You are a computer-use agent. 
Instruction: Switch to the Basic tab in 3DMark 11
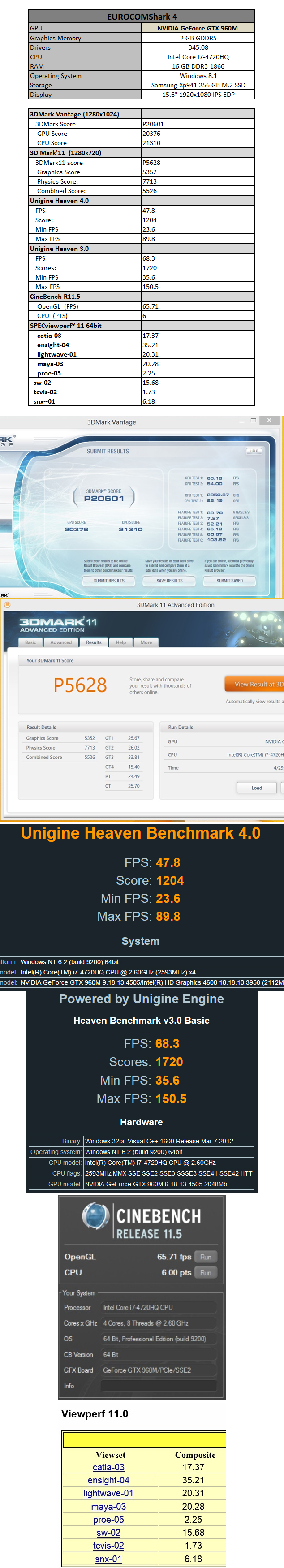coord(30,642)
